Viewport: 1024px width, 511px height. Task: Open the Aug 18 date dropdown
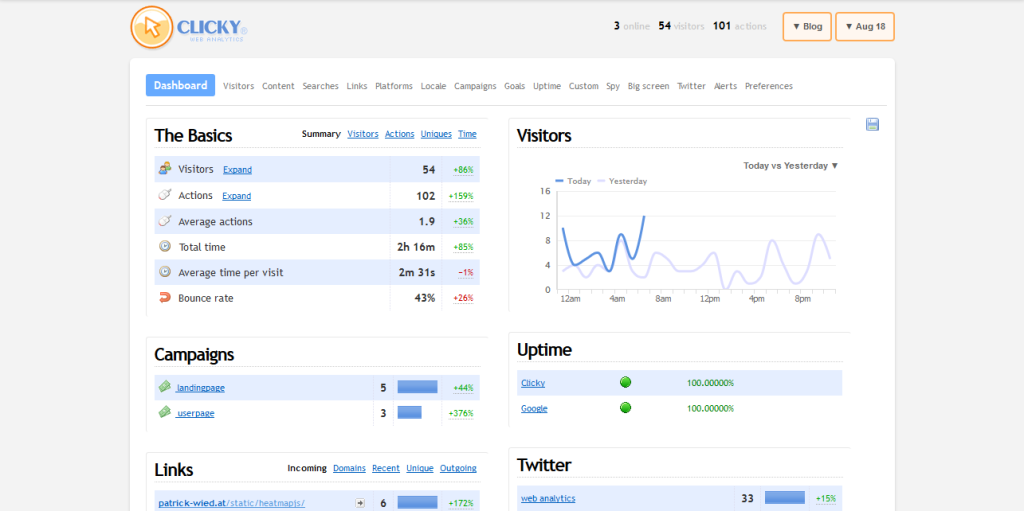tap(865, 27)
